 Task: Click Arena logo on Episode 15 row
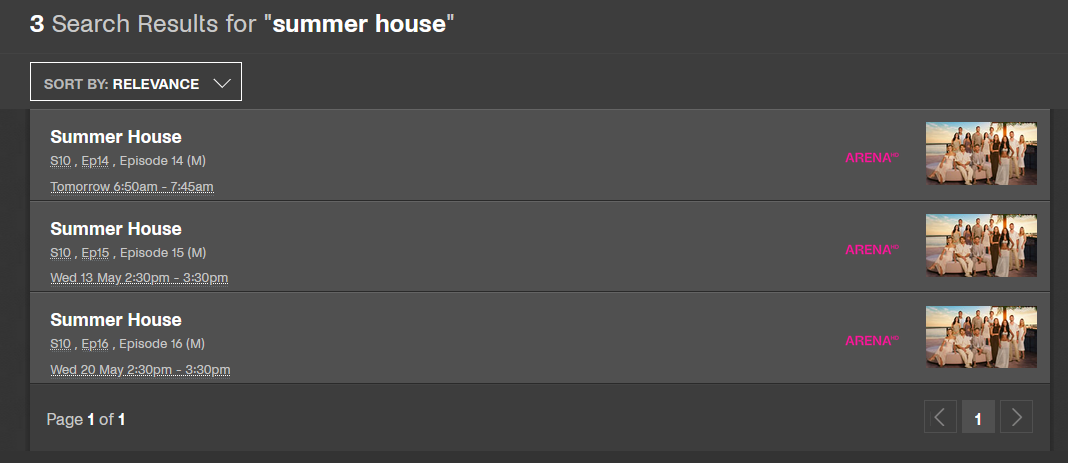click(872, 249)
